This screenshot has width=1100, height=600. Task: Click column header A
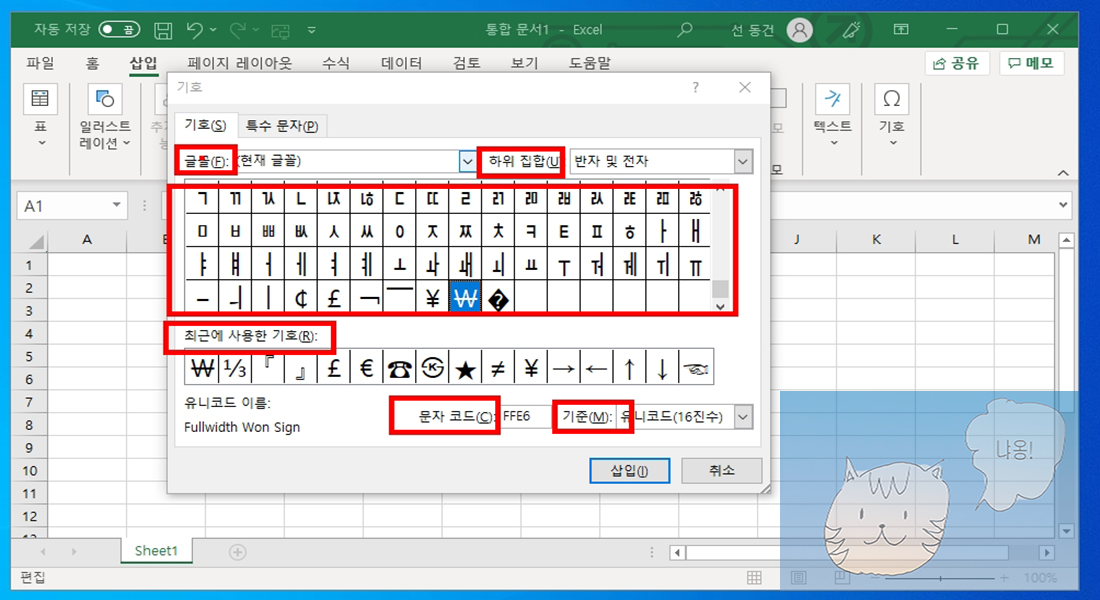(87, 240)
